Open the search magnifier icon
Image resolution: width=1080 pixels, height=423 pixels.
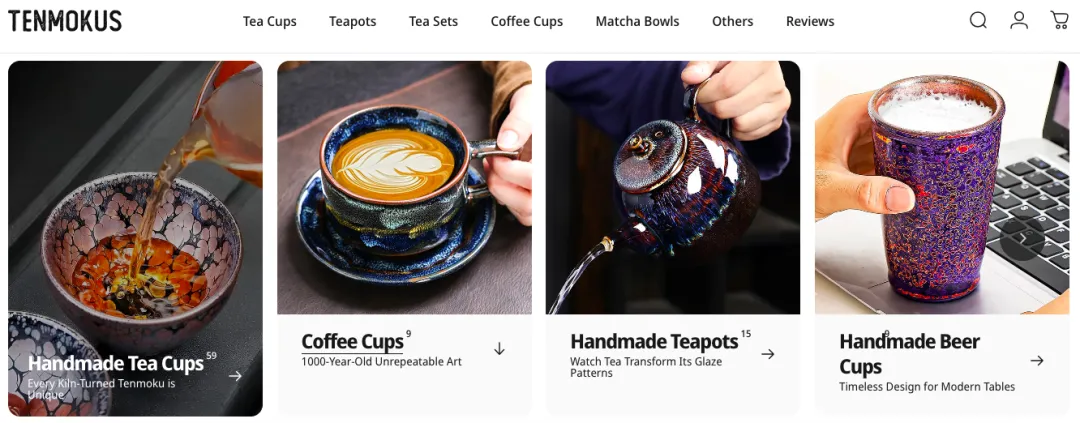pos(978,21)
